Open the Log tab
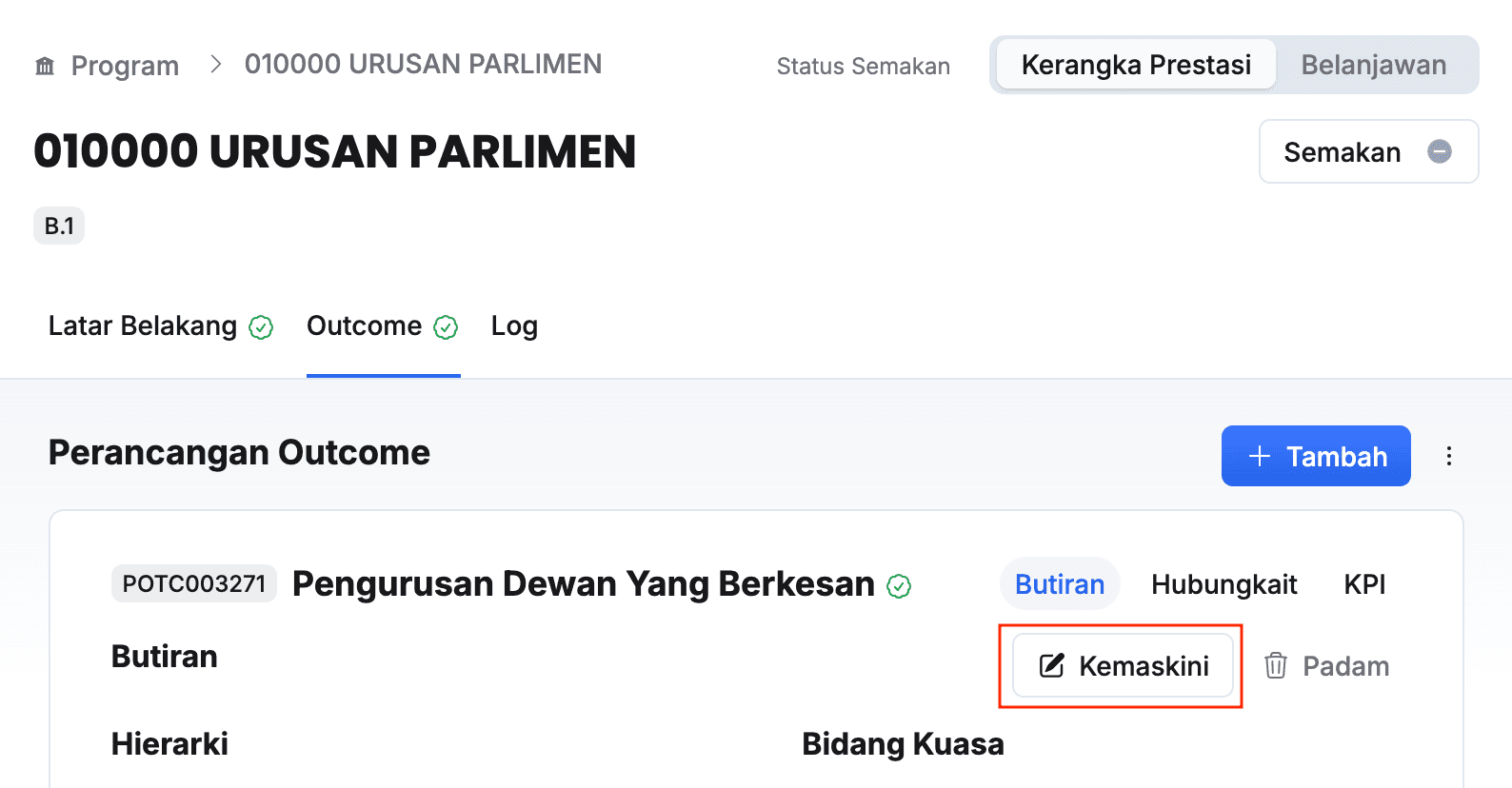 coord(514,326)
